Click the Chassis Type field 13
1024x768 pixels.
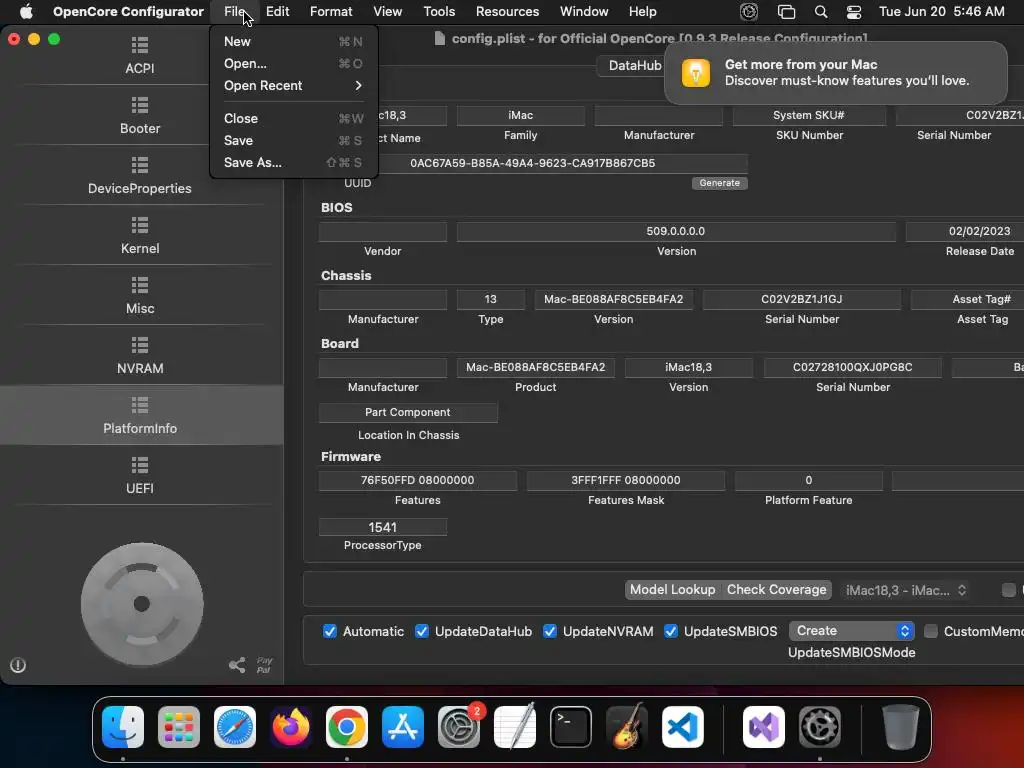point(490,299)
